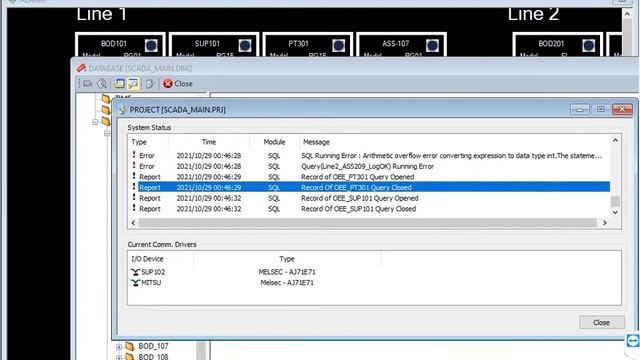Minimize the PROJECT dialog
Viewport: 640px width, 360px height.
[x=580, y=109]
